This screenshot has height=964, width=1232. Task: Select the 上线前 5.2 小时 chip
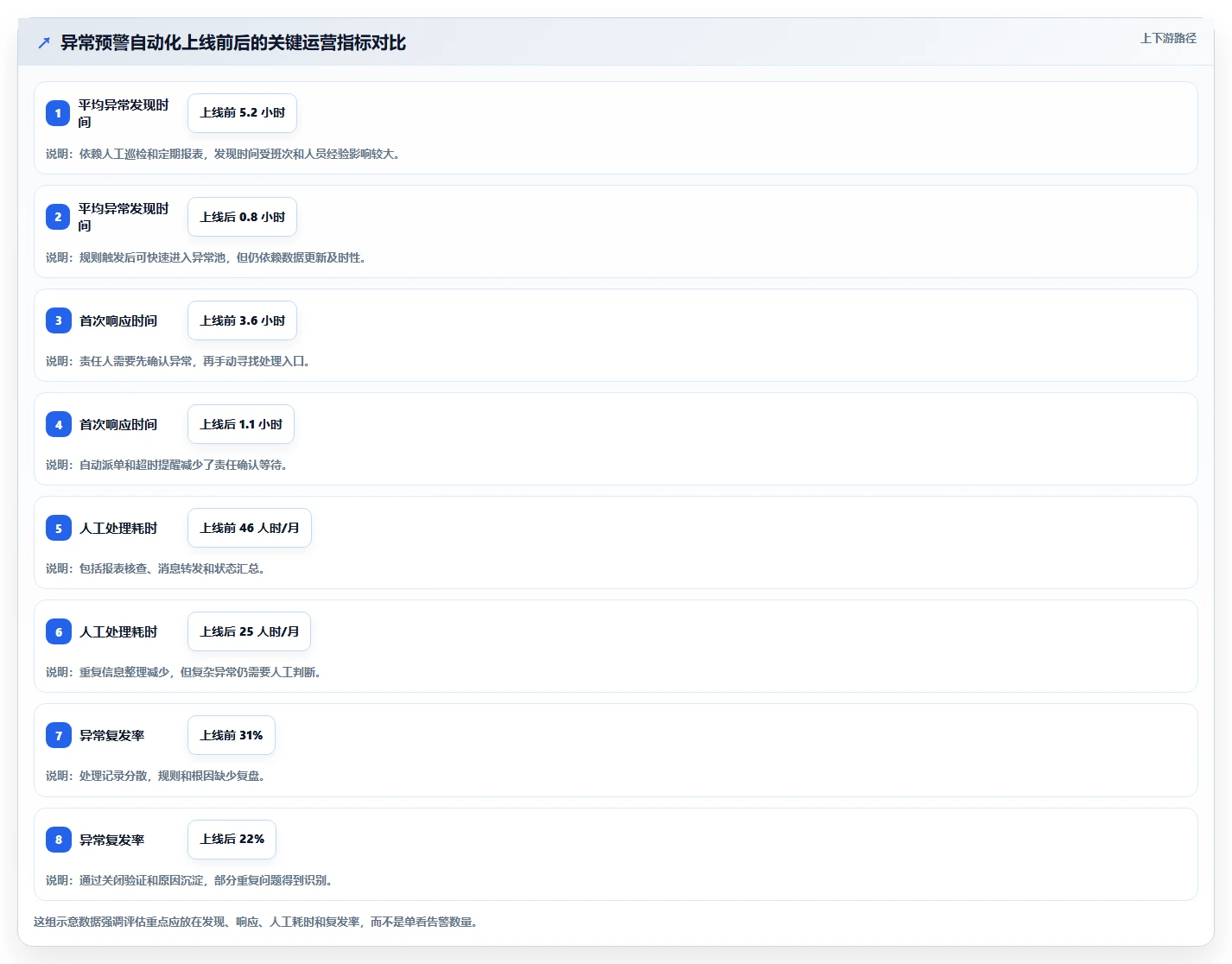(x=242, y=113)
